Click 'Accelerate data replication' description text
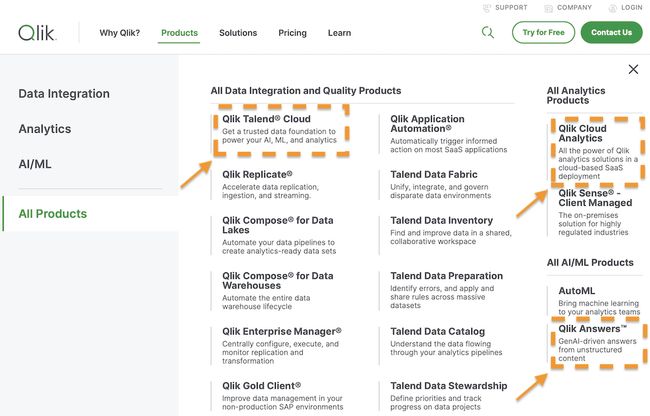This screenshot has width=650, height=416. [x=270, y=191]
